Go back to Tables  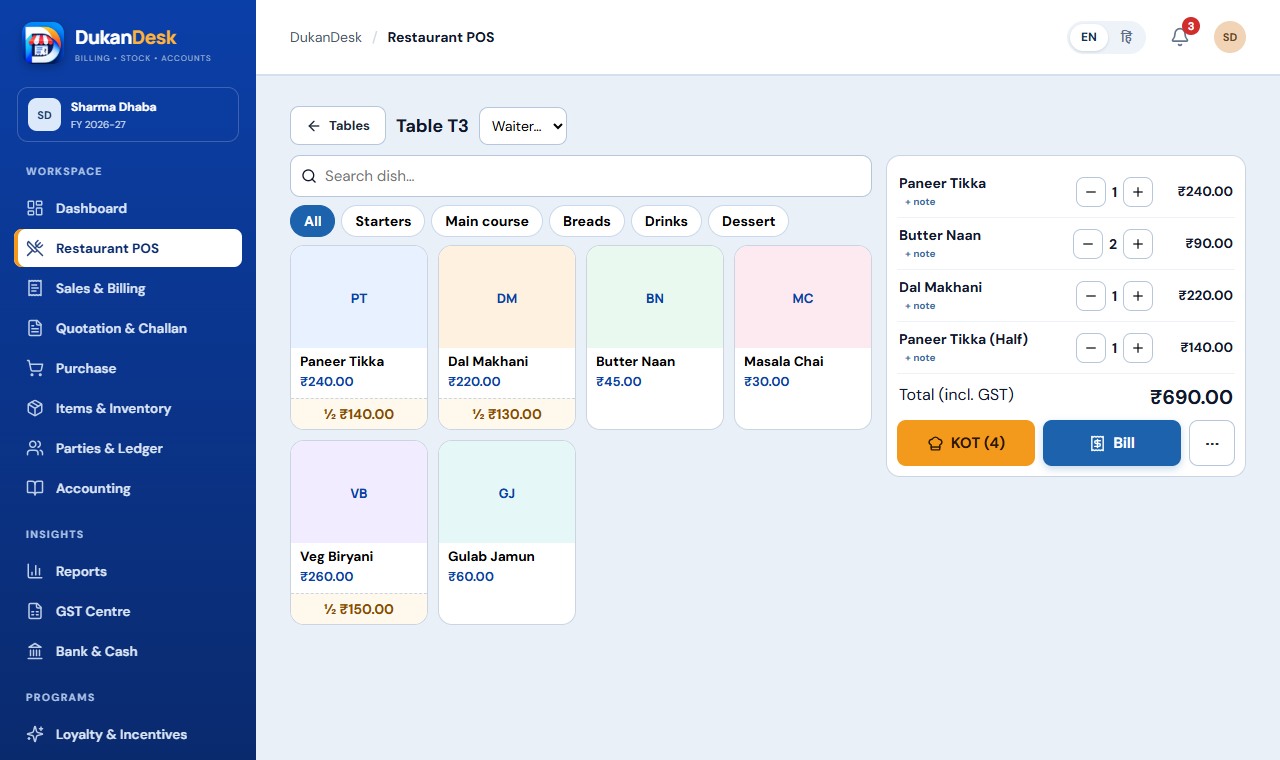click(x=338, y=126)
